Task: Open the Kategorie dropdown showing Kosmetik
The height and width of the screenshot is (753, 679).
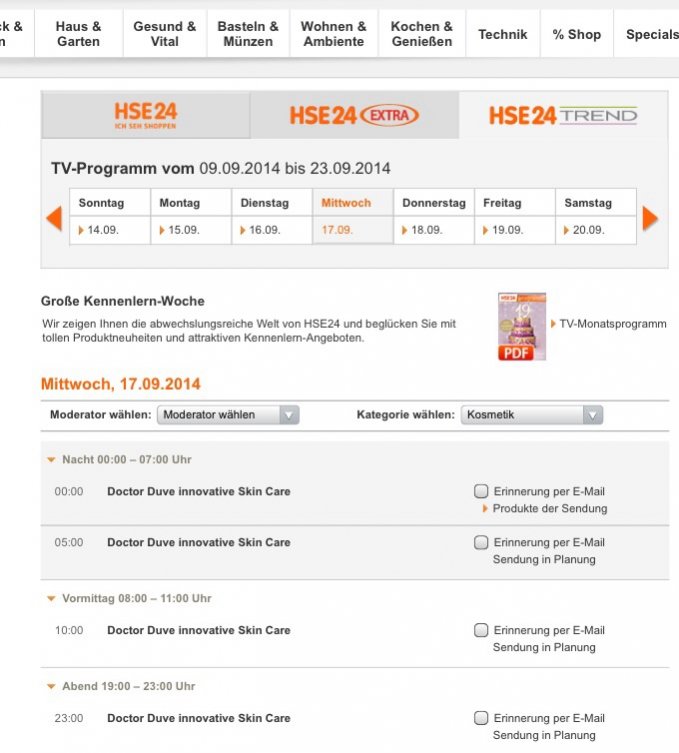Action: pos(532,415)
